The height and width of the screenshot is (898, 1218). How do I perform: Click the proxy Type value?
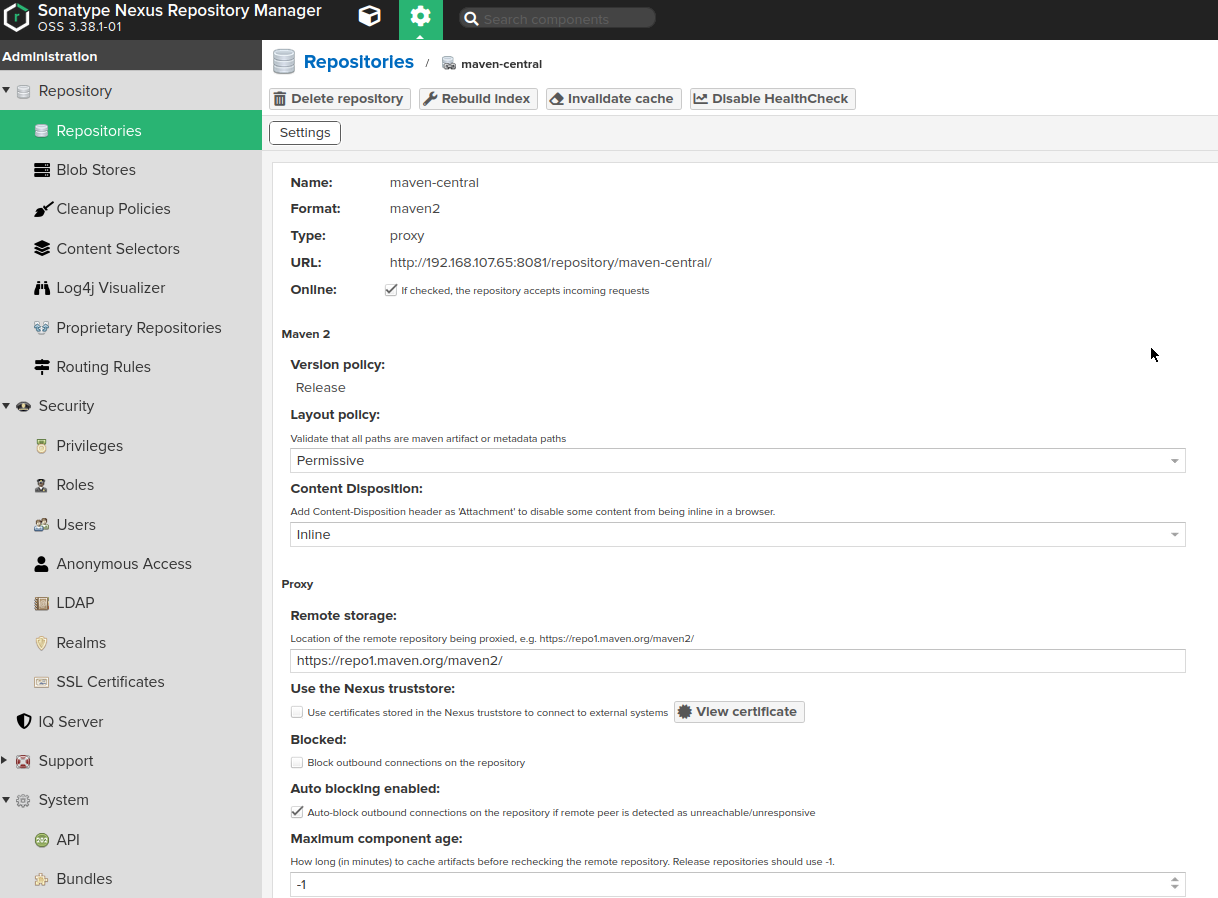click(407, 236)
